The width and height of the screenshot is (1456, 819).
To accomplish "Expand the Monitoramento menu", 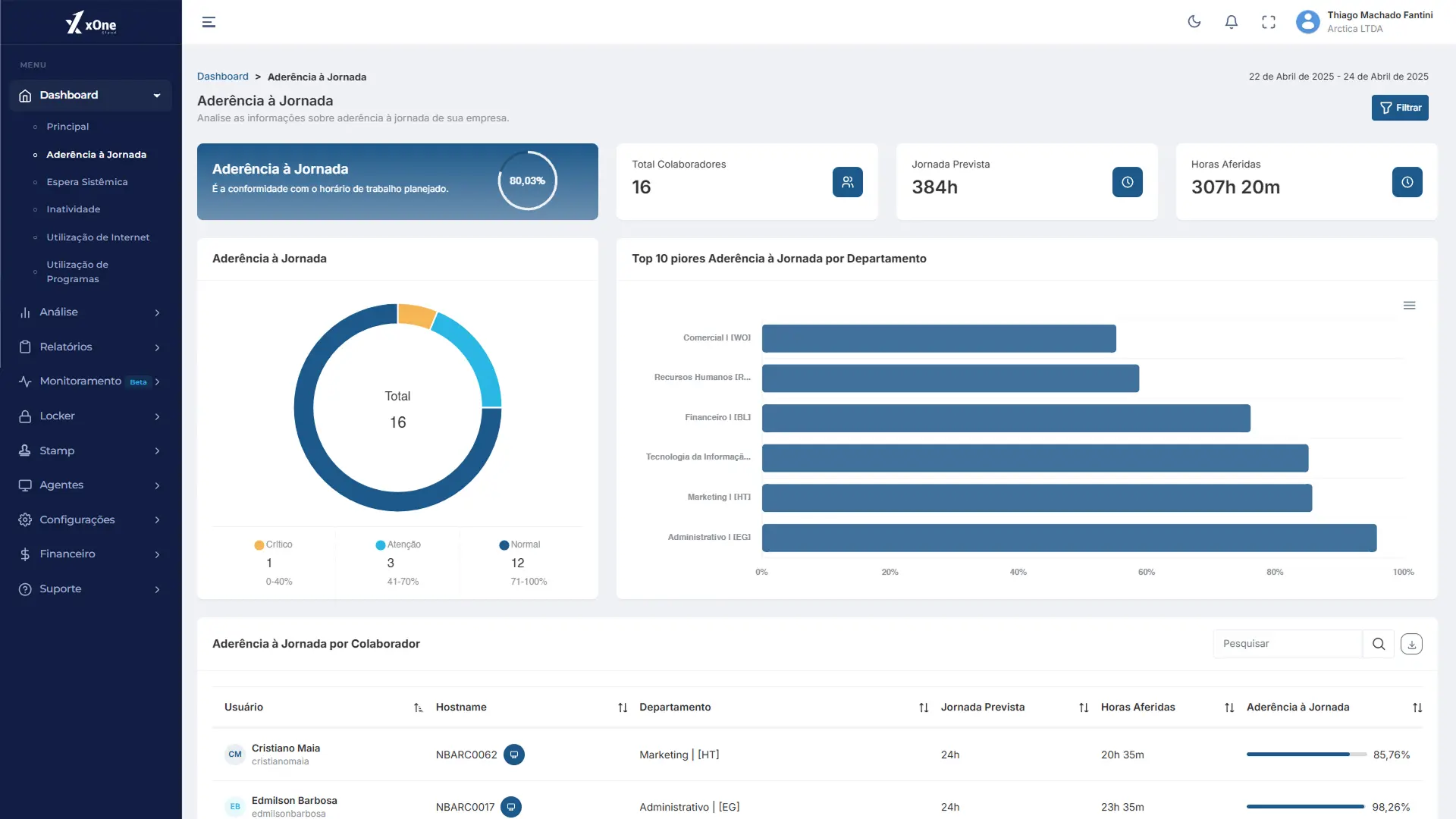I will coord(91,381).
